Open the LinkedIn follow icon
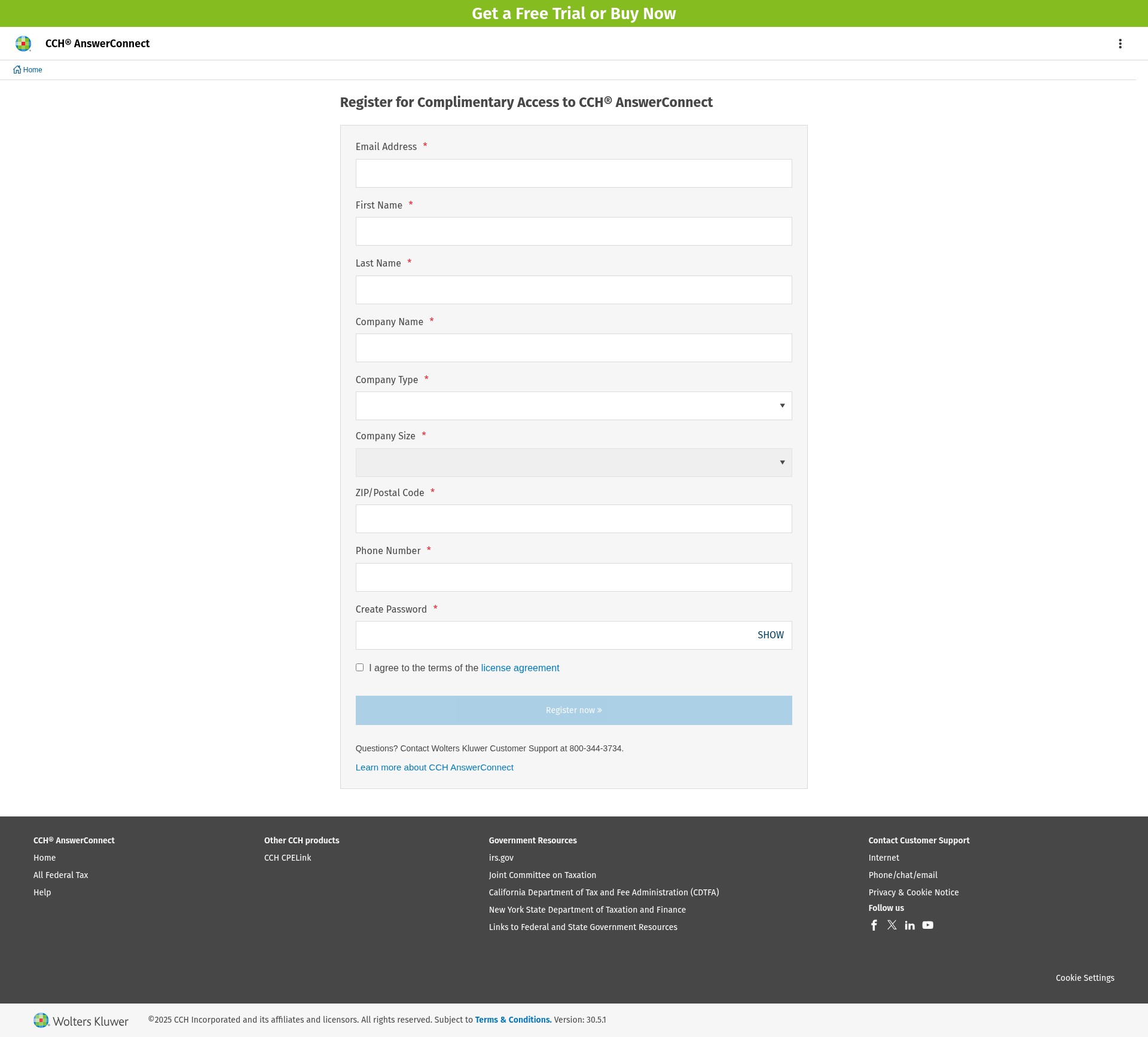 coord(910,925)
